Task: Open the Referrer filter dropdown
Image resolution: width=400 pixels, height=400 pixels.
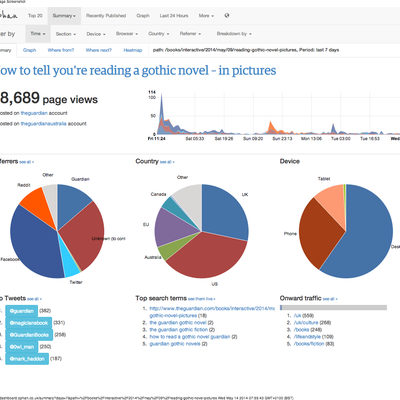Action: point(190,34)
